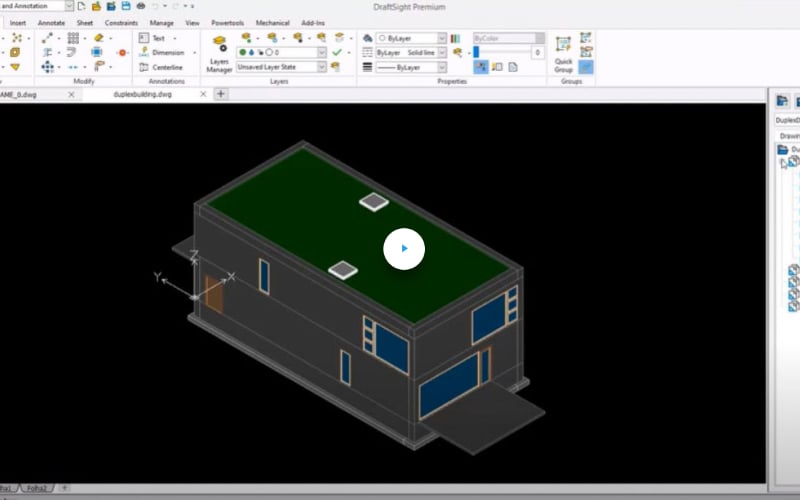
Task: Click the Split icon with dashed blue line
Action: pos(73,67)
